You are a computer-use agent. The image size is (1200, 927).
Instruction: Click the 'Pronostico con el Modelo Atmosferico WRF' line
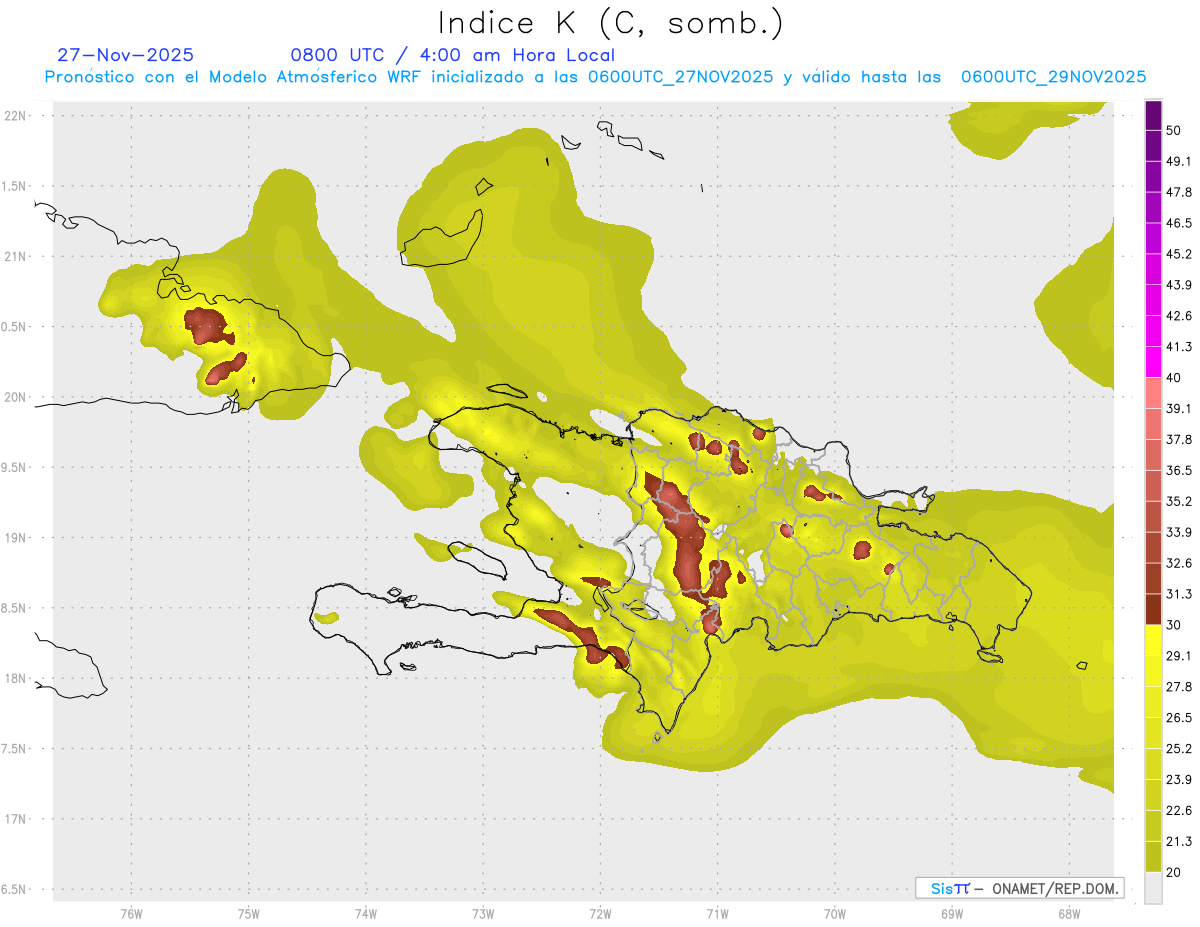[x=596, y=77]
